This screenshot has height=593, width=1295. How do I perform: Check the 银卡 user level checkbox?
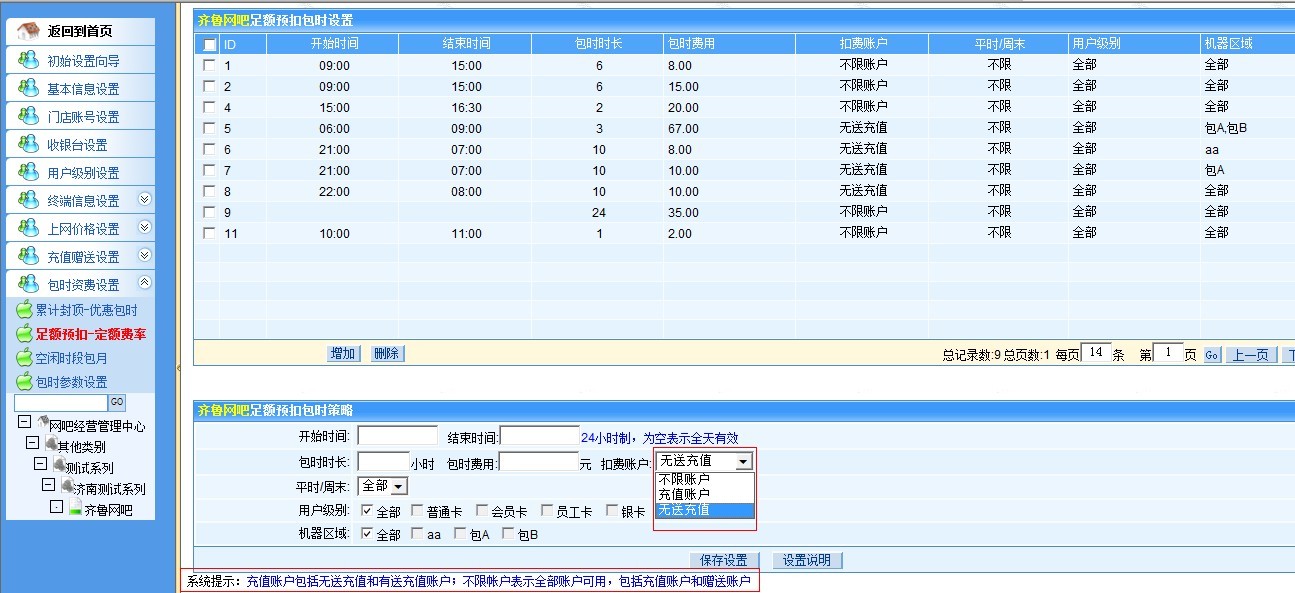(x=611, y=512)
